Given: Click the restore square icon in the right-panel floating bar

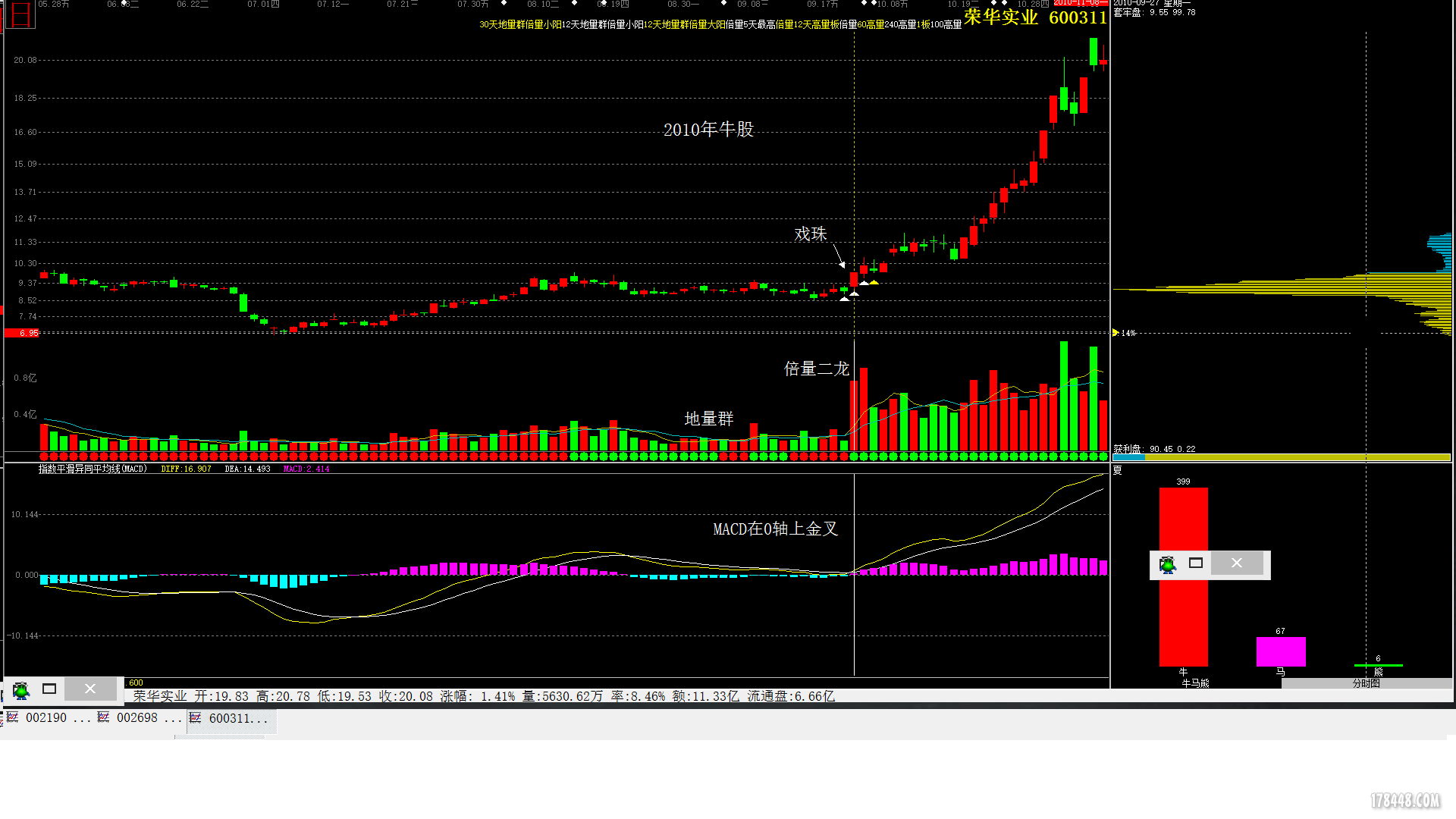Looking at the screenshot, I should [1196, 563].
